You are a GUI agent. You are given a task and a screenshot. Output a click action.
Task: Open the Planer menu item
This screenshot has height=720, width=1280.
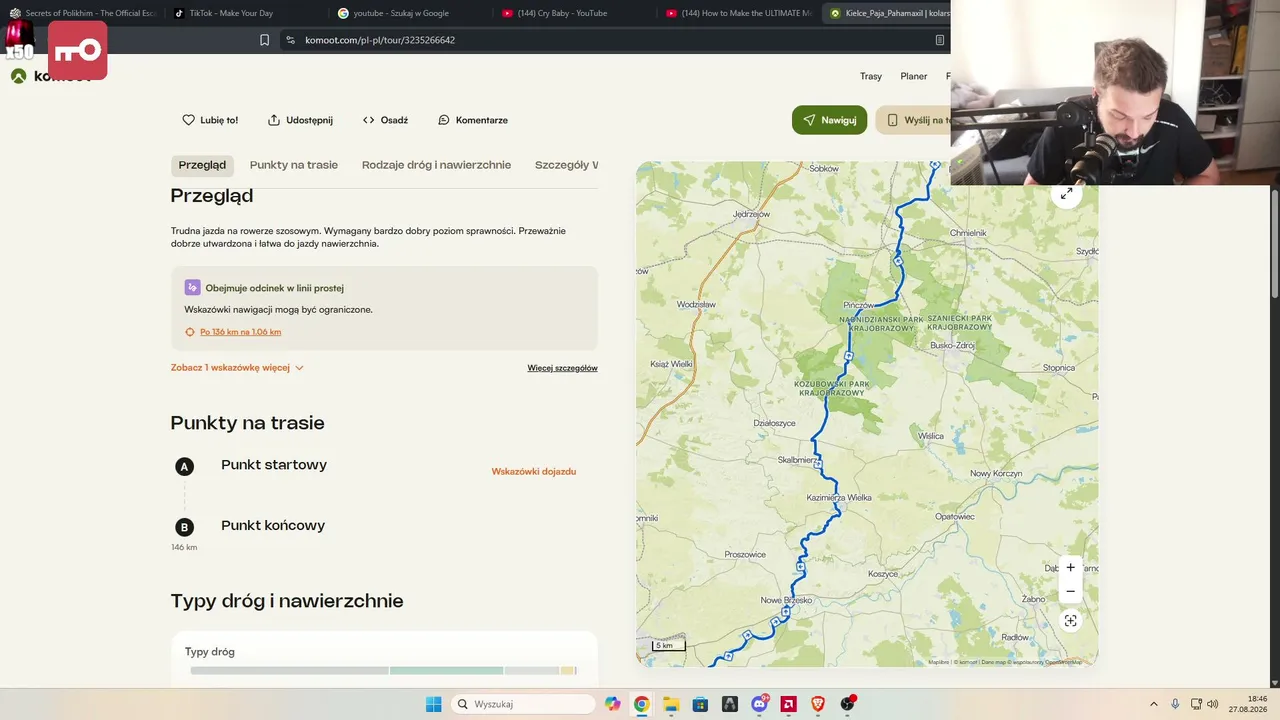pyautogui.click(x=914, y=76)
